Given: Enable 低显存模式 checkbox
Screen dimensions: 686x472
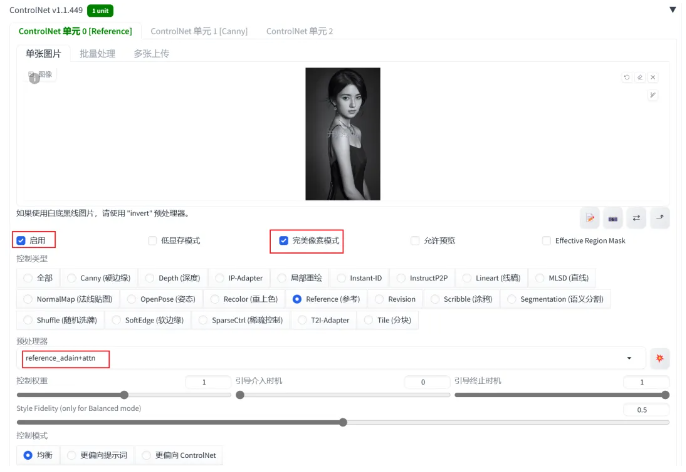Looking at the screenshot, I should coord(152,240).
